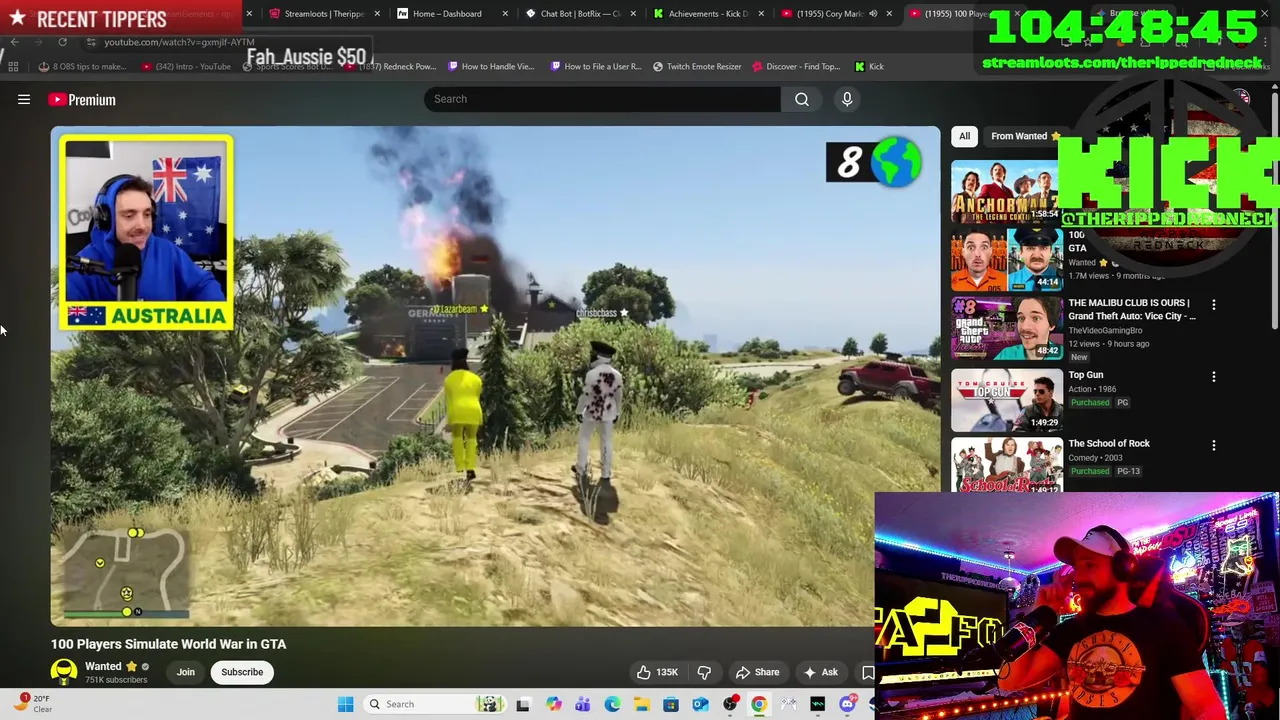This screenshot has width=1280, height=720.
Task: Open the Wanted channel avatar
Action: click(64, 672)
